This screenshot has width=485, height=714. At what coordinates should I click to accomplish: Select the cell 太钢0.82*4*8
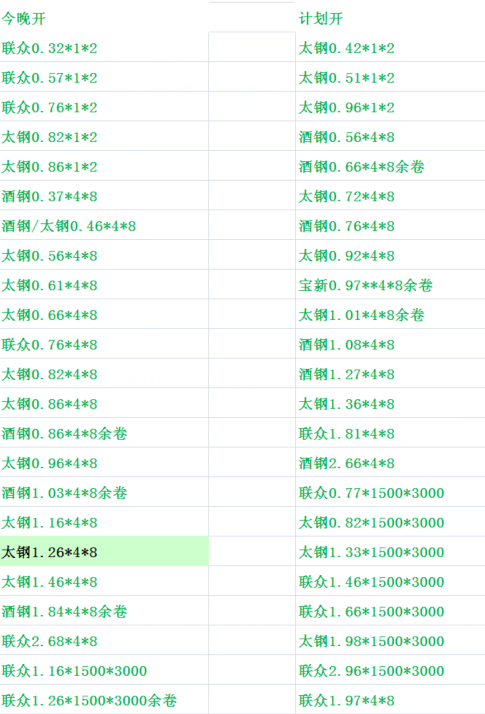click(x=104, y=373)
